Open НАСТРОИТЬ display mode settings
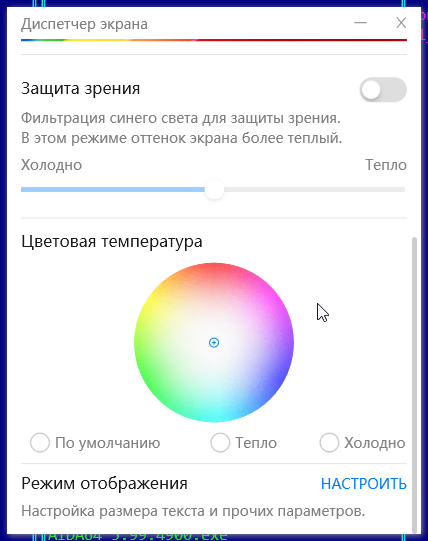Image resolution: width=428 pixels, height=541 pixels. (x=364, y=484)
